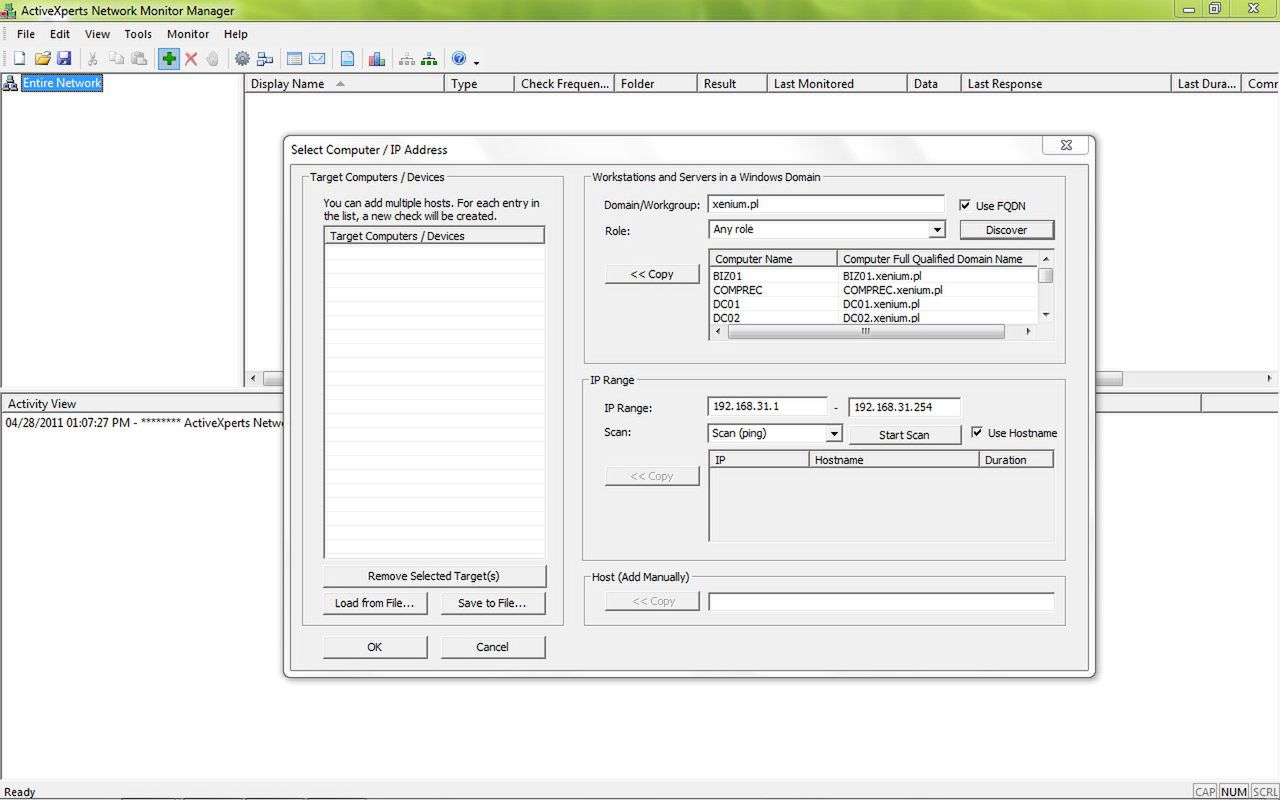Click Computer Full Qualified Domain Name header

click(x=938, y=259)
